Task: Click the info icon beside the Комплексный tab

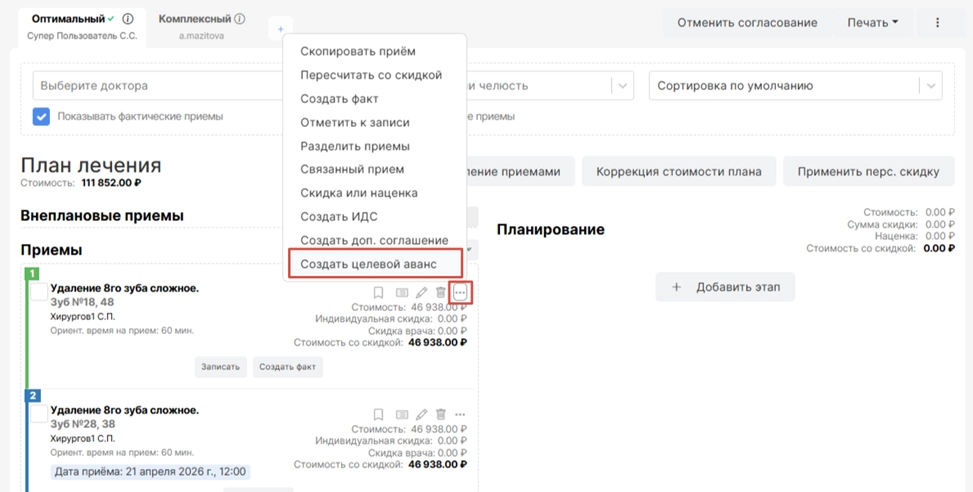Action: pos(240,19)
